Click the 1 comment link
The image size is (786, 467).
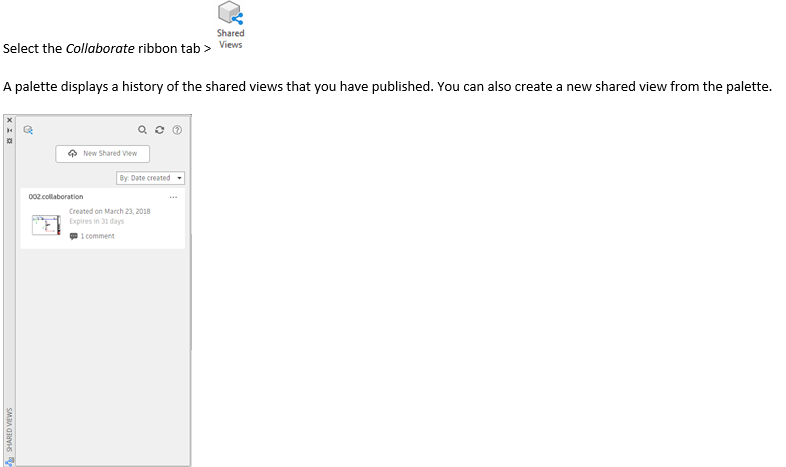pos(97,236)
